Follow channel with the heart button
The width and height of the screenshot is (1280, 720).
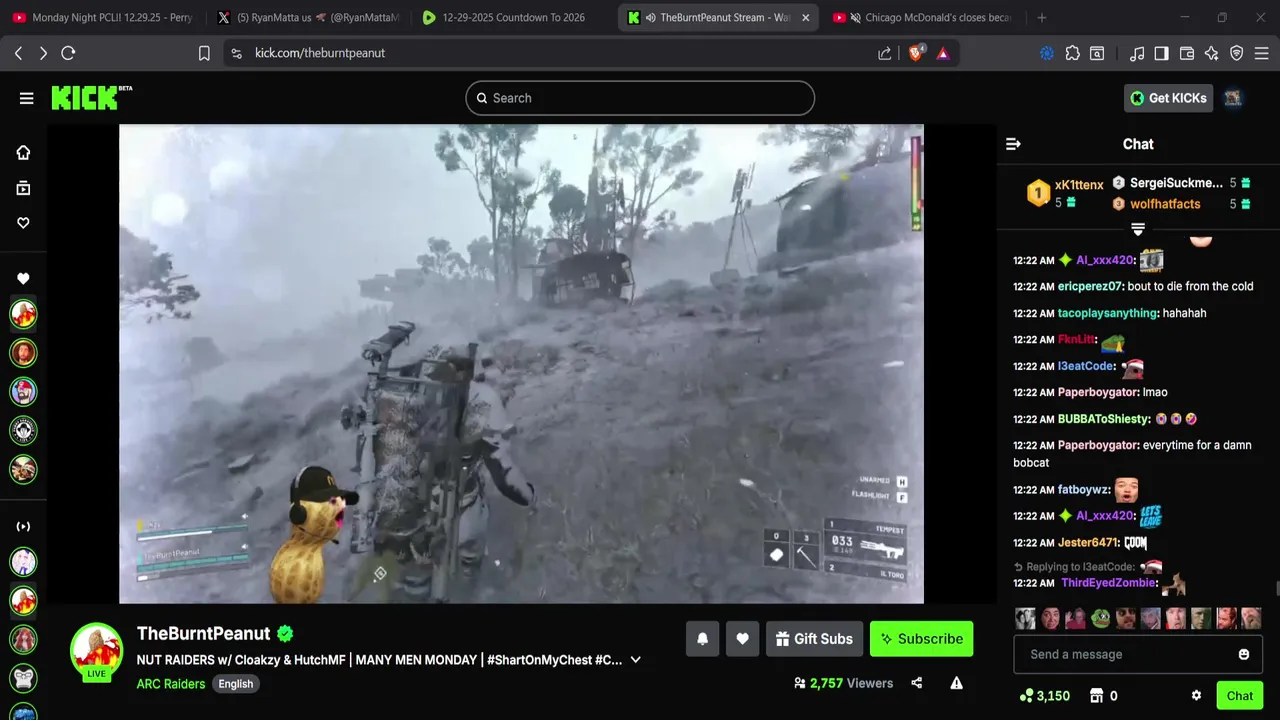(x=742, y=639)
